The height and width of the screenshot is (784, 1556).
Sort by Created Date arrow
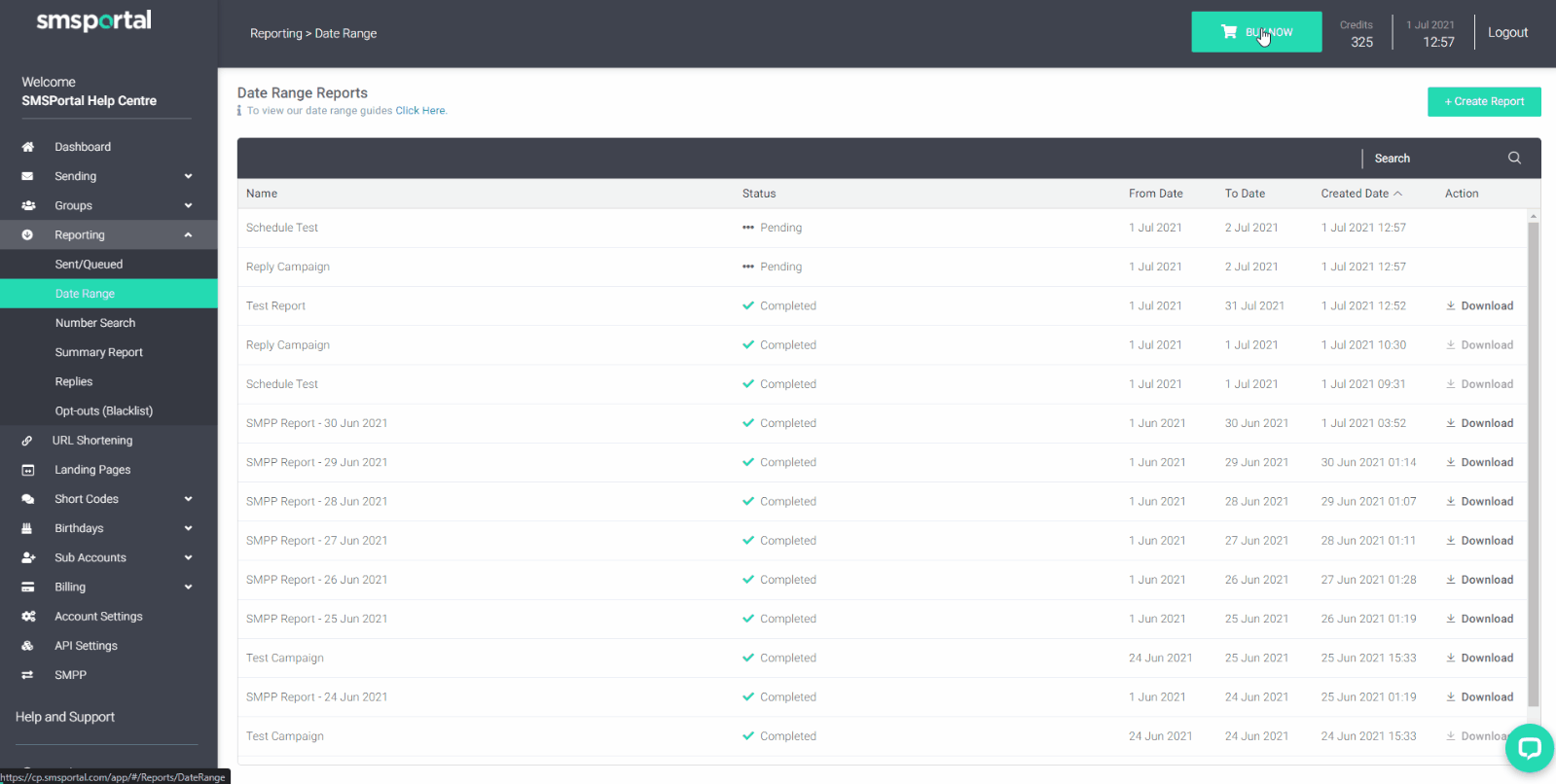tap(1398, 194)
